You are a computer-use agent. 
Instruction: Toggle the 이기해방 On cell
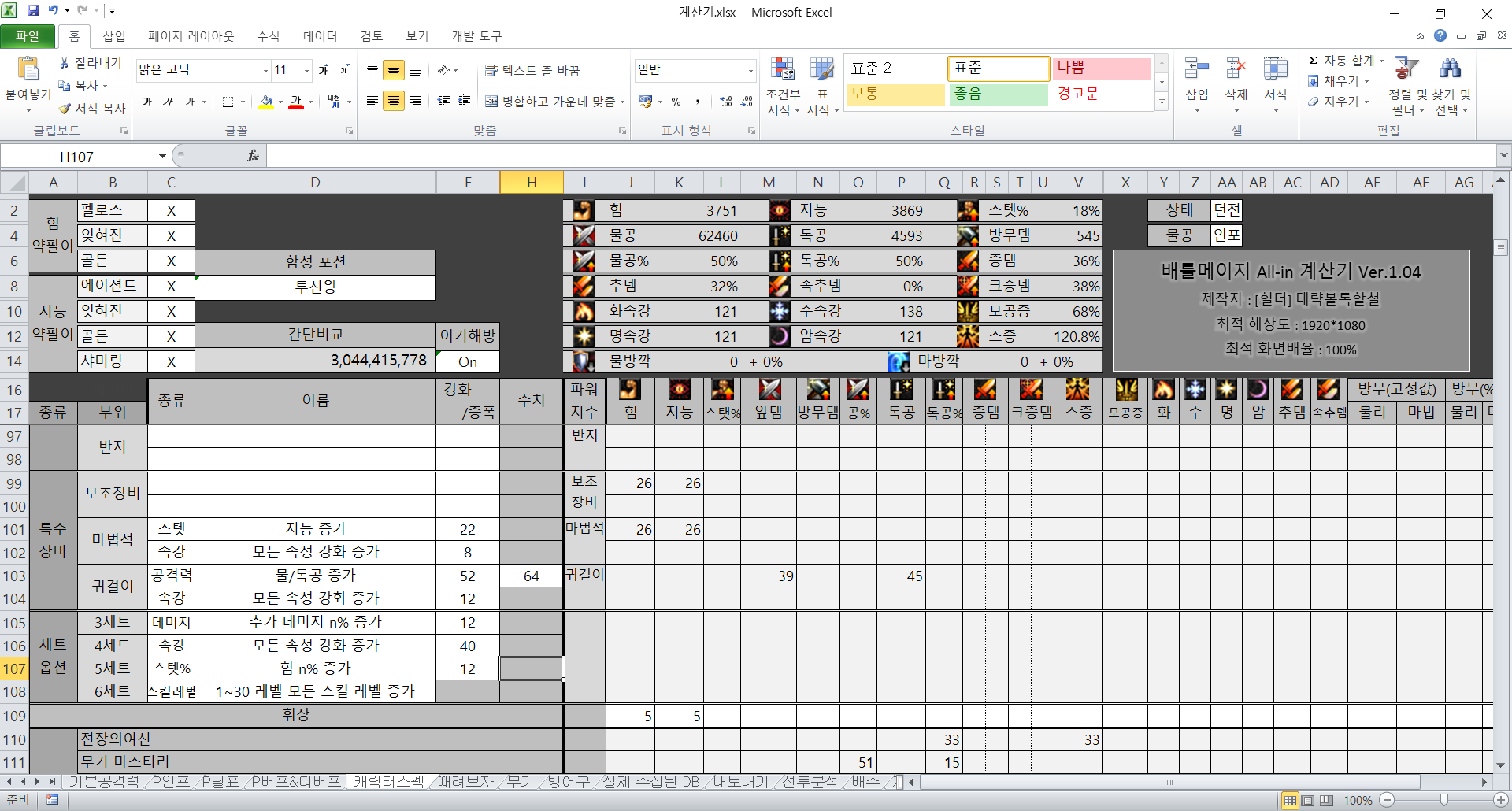(x=468, y=361)
